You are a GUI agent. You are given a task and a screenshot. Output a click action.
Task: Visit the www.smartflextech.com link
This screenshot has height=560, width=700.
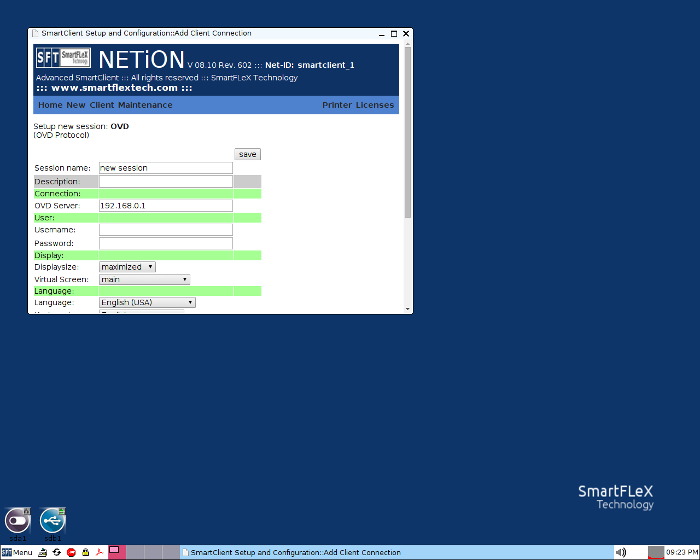[x=114, y=88]
